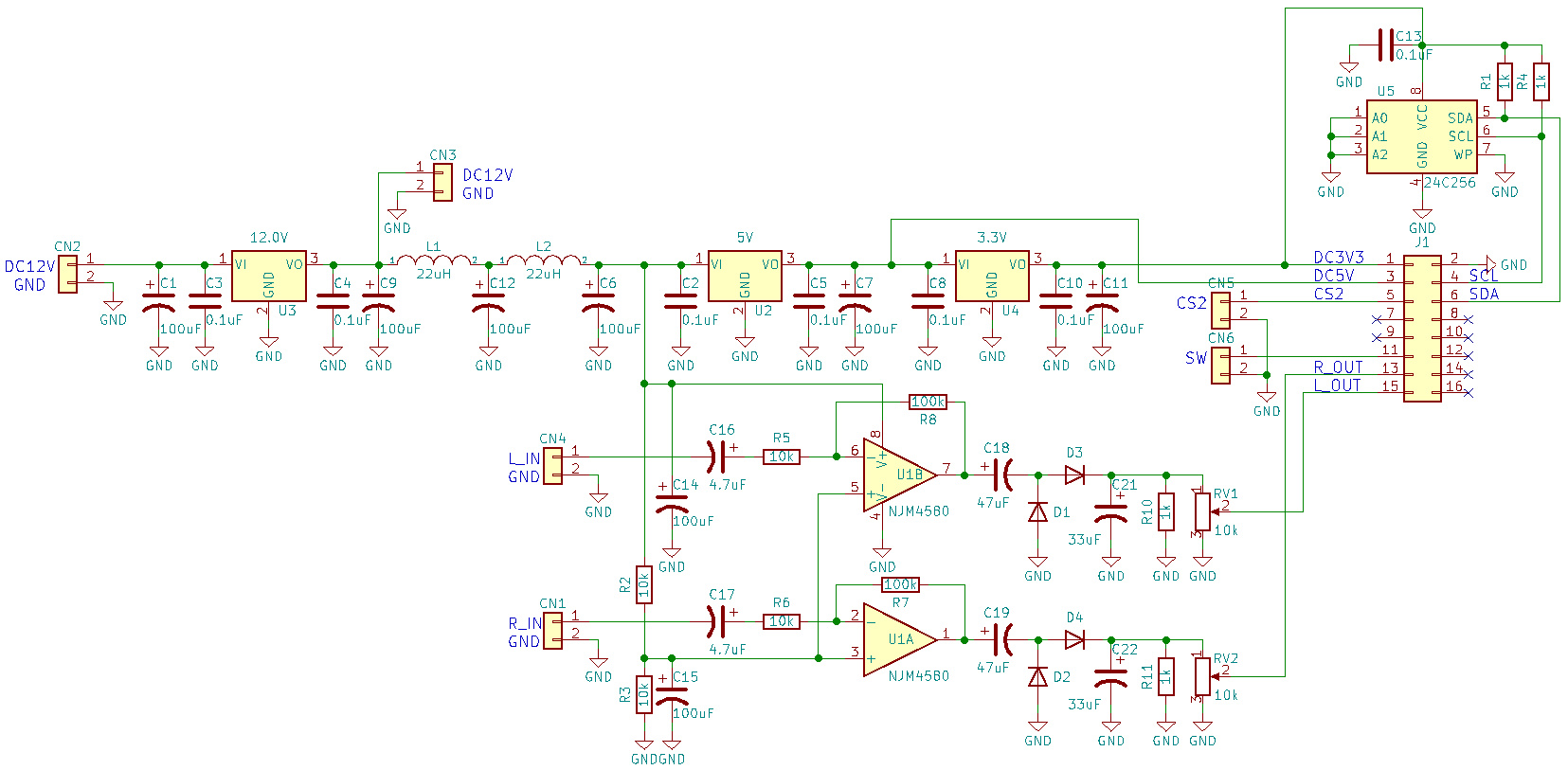The width and height of the screenshot is (1568, 770).
Task: Select the RV1 potentiometer symbol
Action: coord(1202,511)
